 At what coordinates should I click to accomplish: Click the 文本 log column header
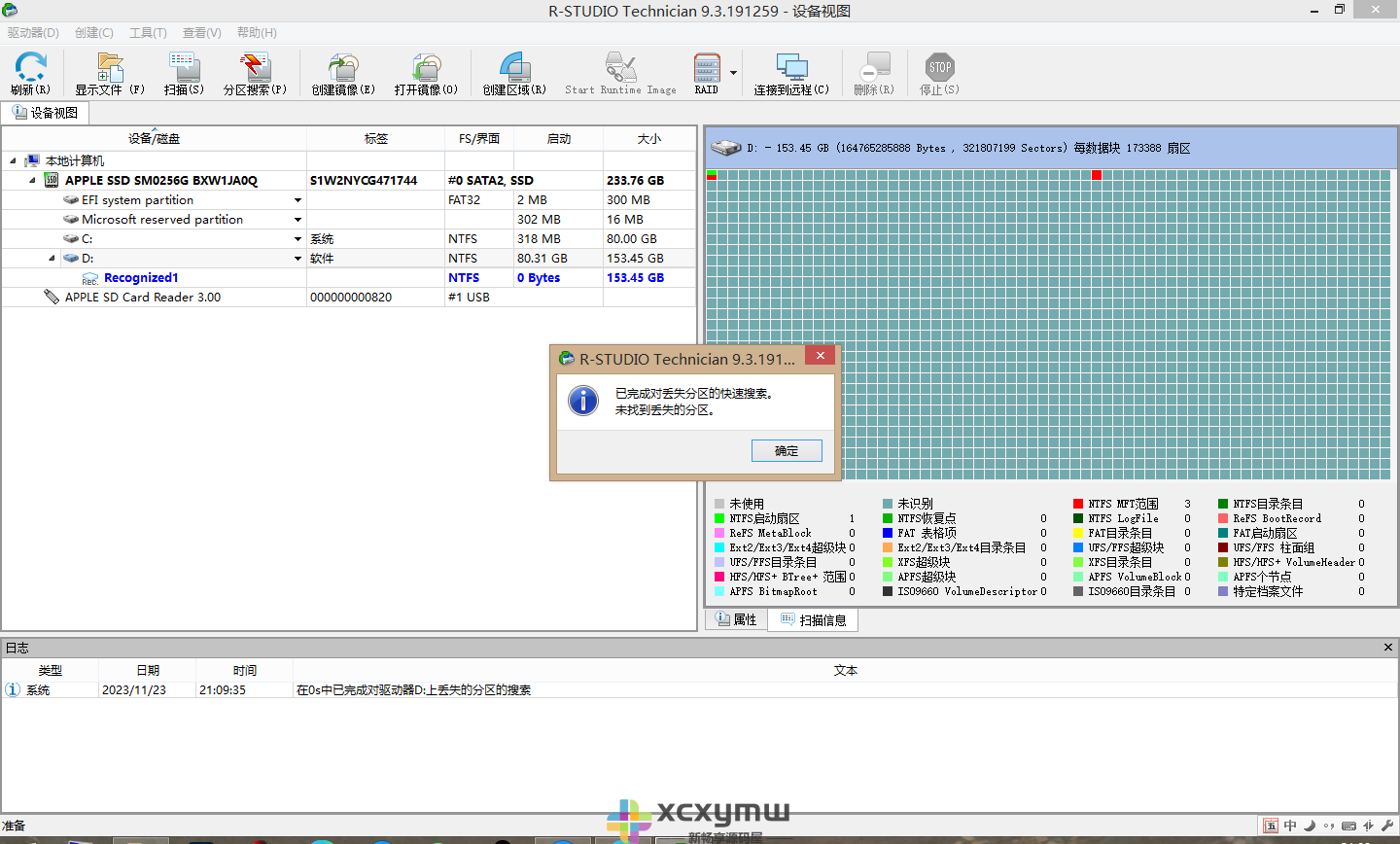point(846,671)
